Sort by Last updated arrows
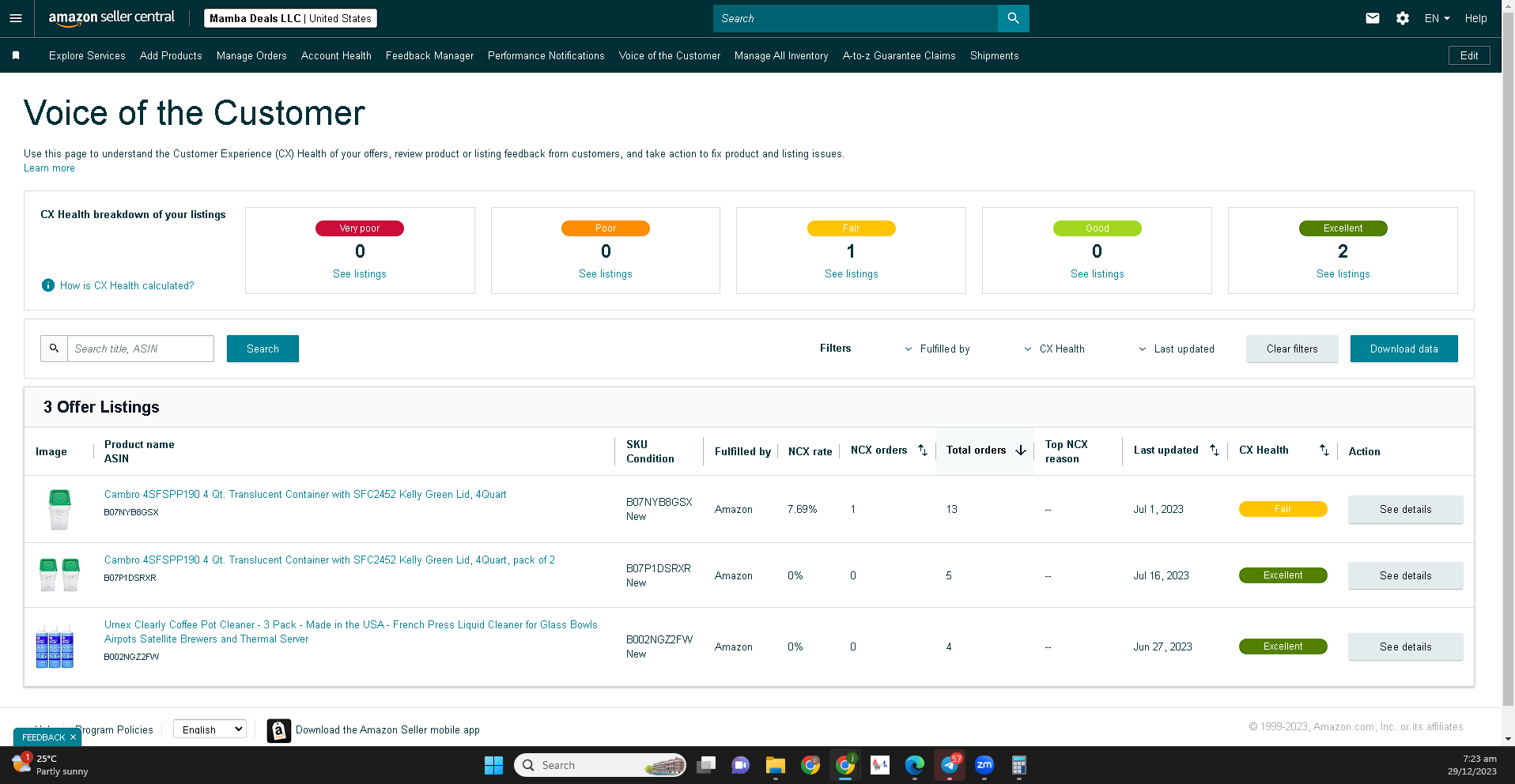This screenshot has height=784, width=1515. [x=1215, y=450]
